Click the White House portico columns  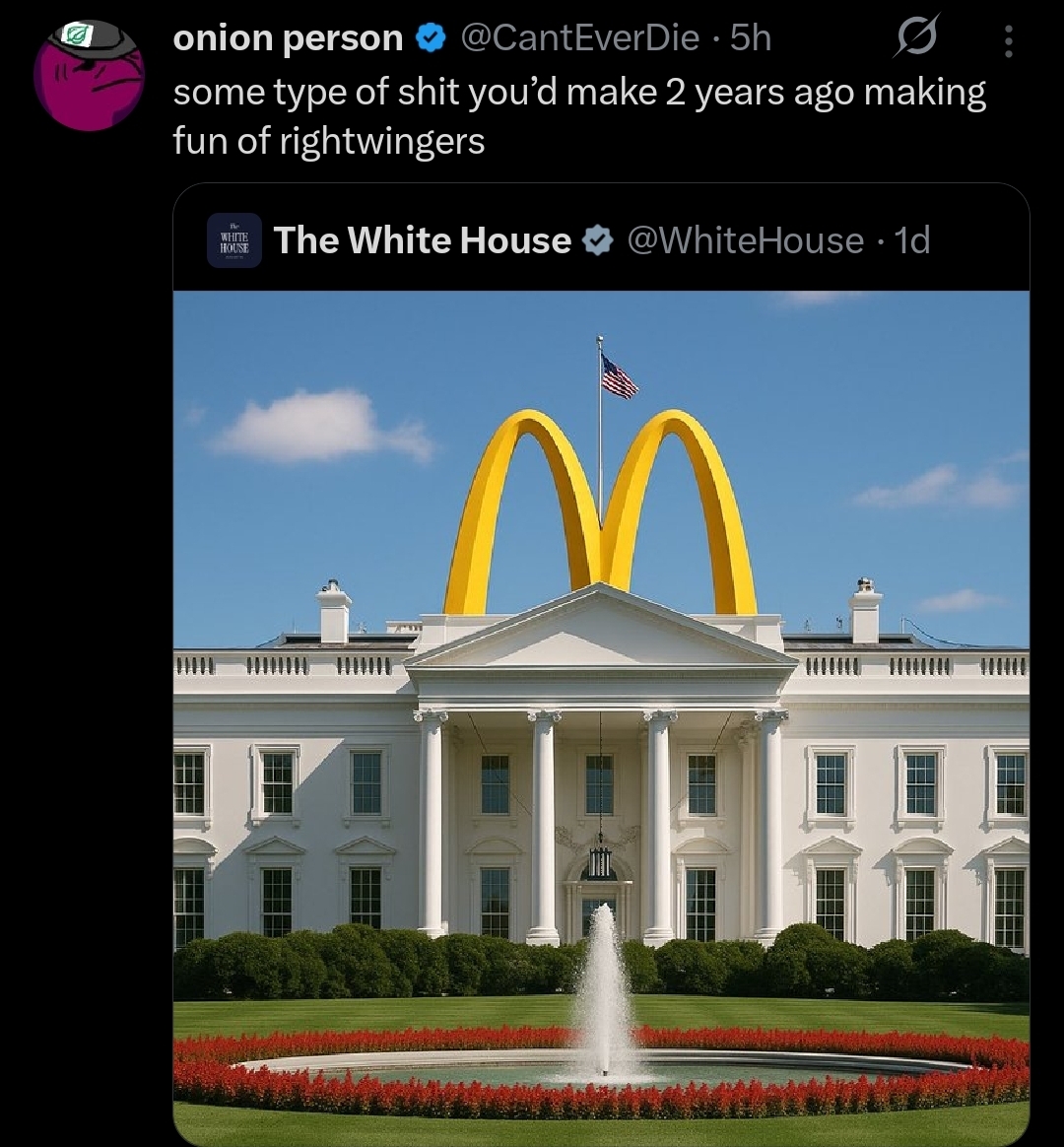[x=601, y=825]
